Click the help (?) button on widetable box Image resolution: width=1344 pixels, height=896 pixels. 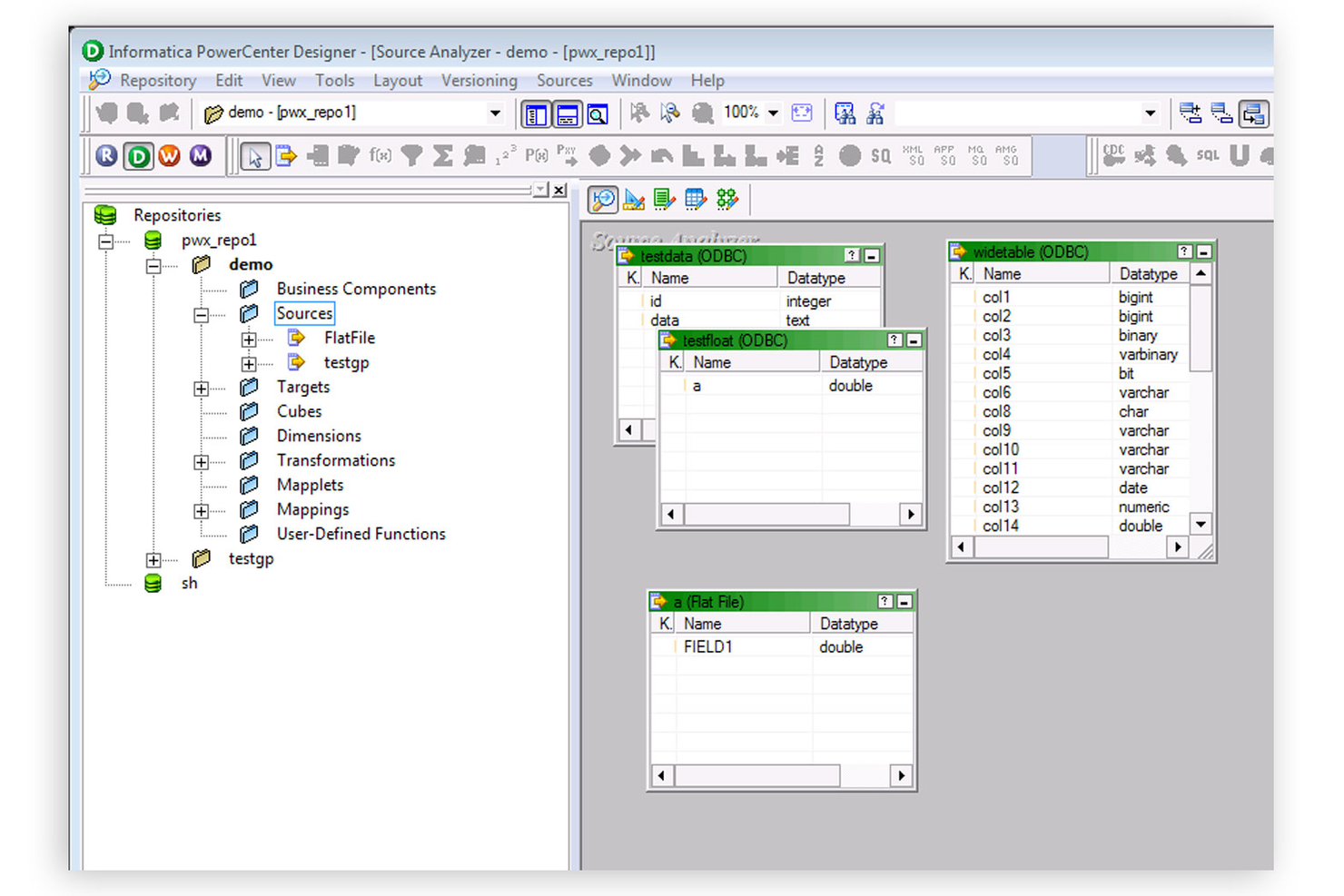1184,251
